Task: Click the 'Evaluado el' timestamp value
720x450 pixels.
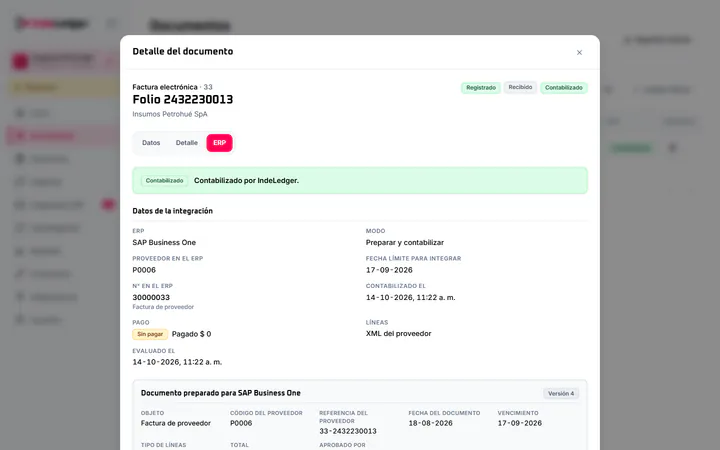Action: 177,362
